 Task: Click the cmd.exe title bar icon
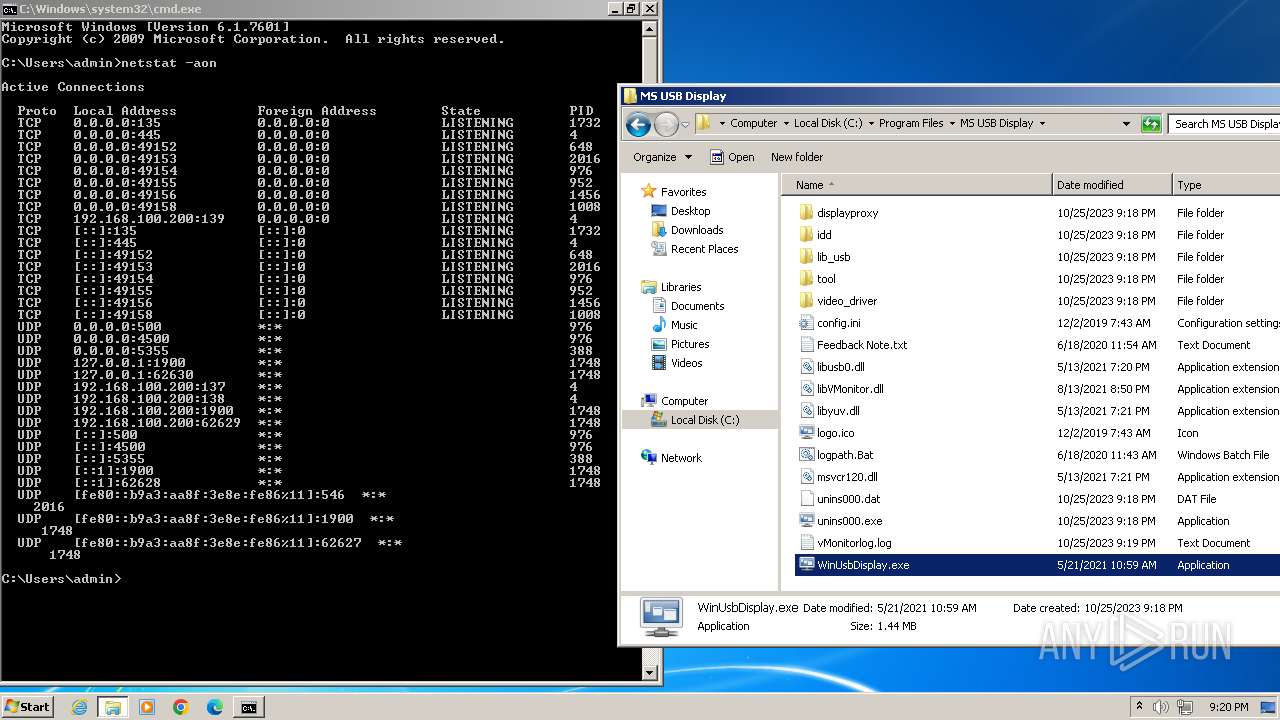(9, 8)
